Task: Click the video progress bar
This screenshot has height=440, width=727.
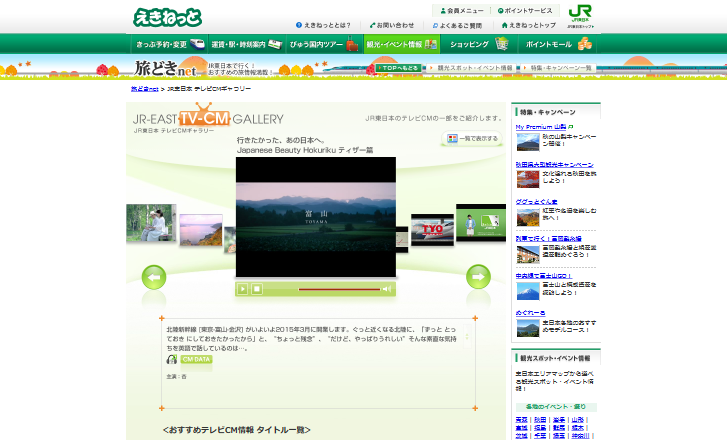Action: 339,289
